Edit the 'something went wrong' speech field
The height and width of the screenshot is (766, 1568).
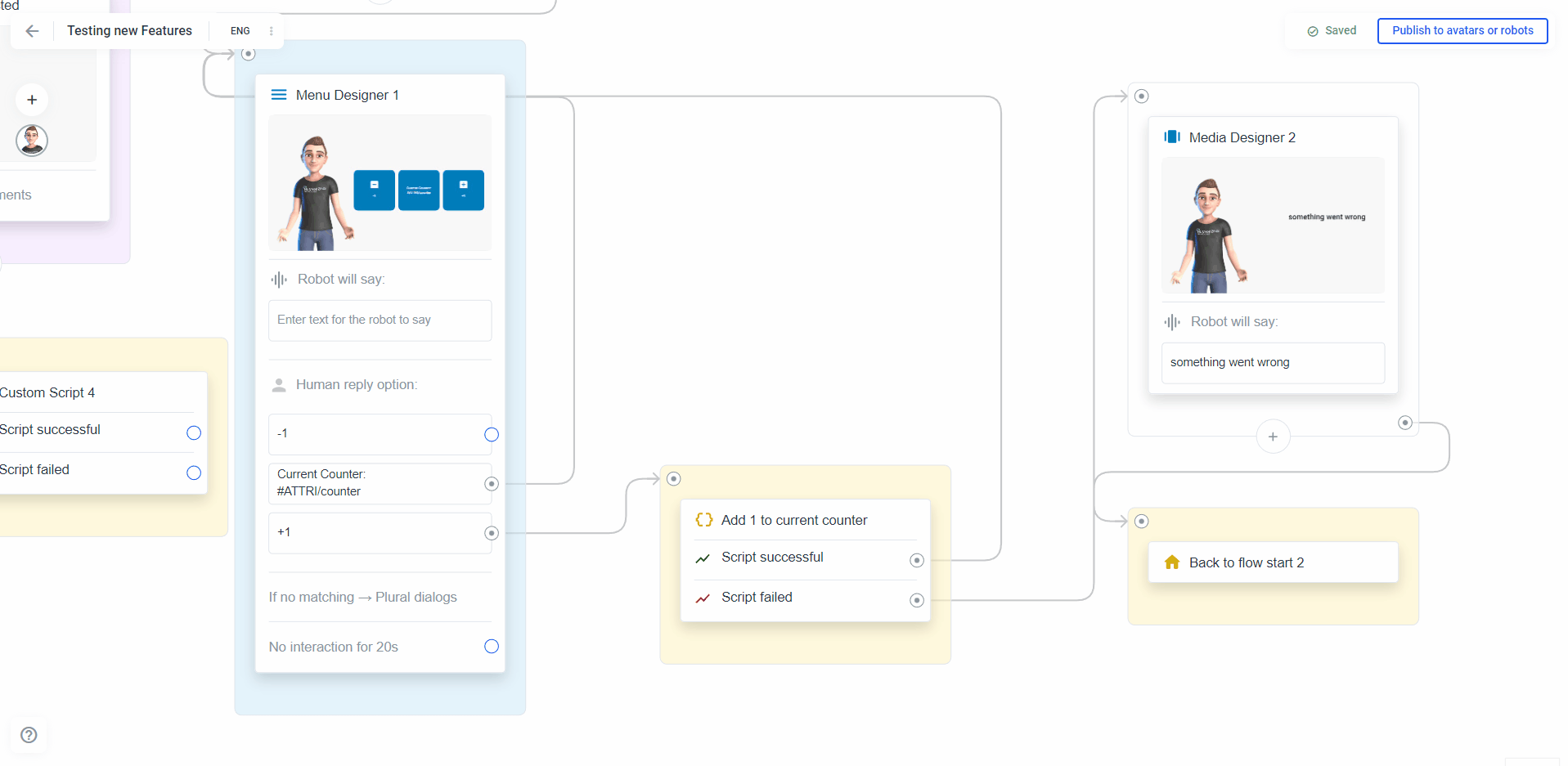(1274, 362)
